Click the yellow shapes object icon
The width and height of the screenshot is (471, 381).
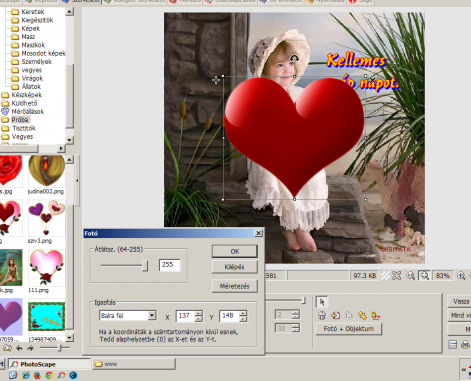pyautogui.click(x=362, y=315)
